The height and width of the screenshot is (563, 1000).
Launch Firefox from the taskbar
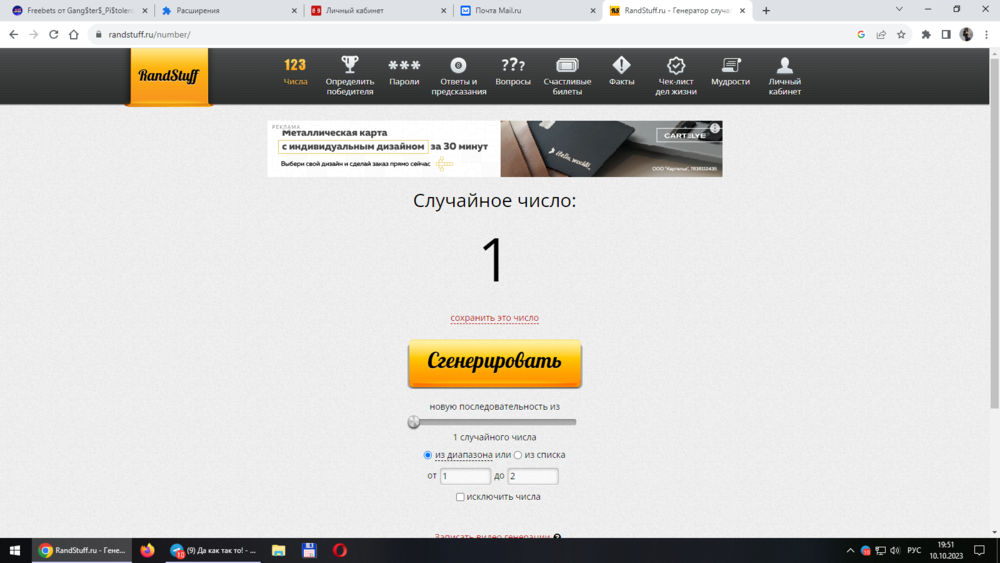tap(147, 550)
